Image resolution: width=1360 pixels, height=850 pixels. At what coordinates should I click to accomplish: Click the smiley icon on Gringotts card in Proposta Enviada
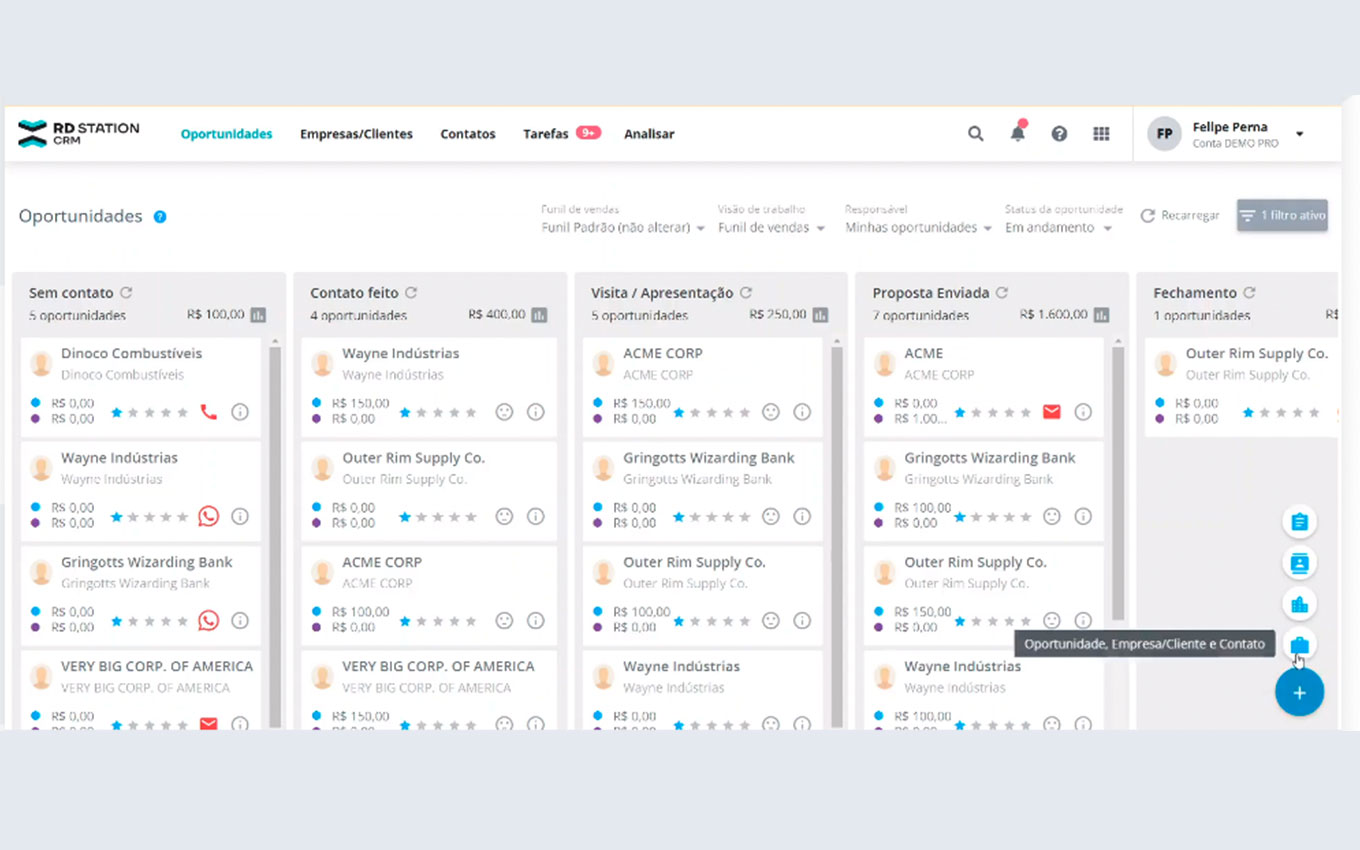coord(1051,516)
